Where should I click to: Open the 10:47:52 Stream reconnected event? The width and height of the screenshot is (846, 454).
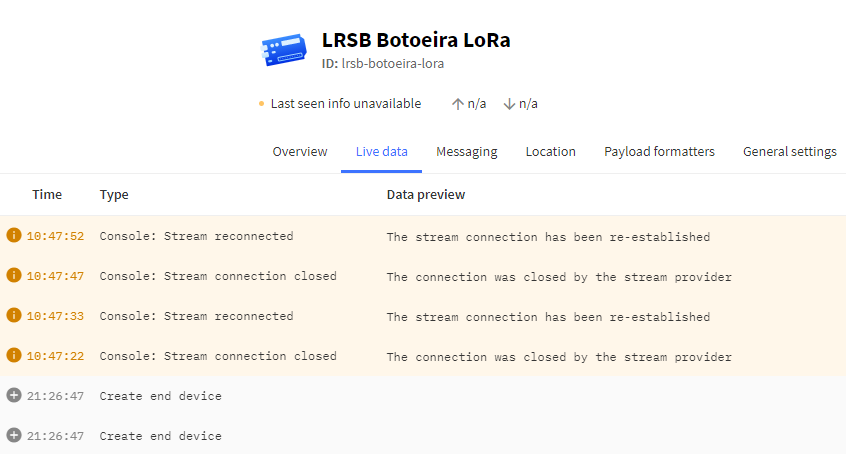(x=423, y=236)
